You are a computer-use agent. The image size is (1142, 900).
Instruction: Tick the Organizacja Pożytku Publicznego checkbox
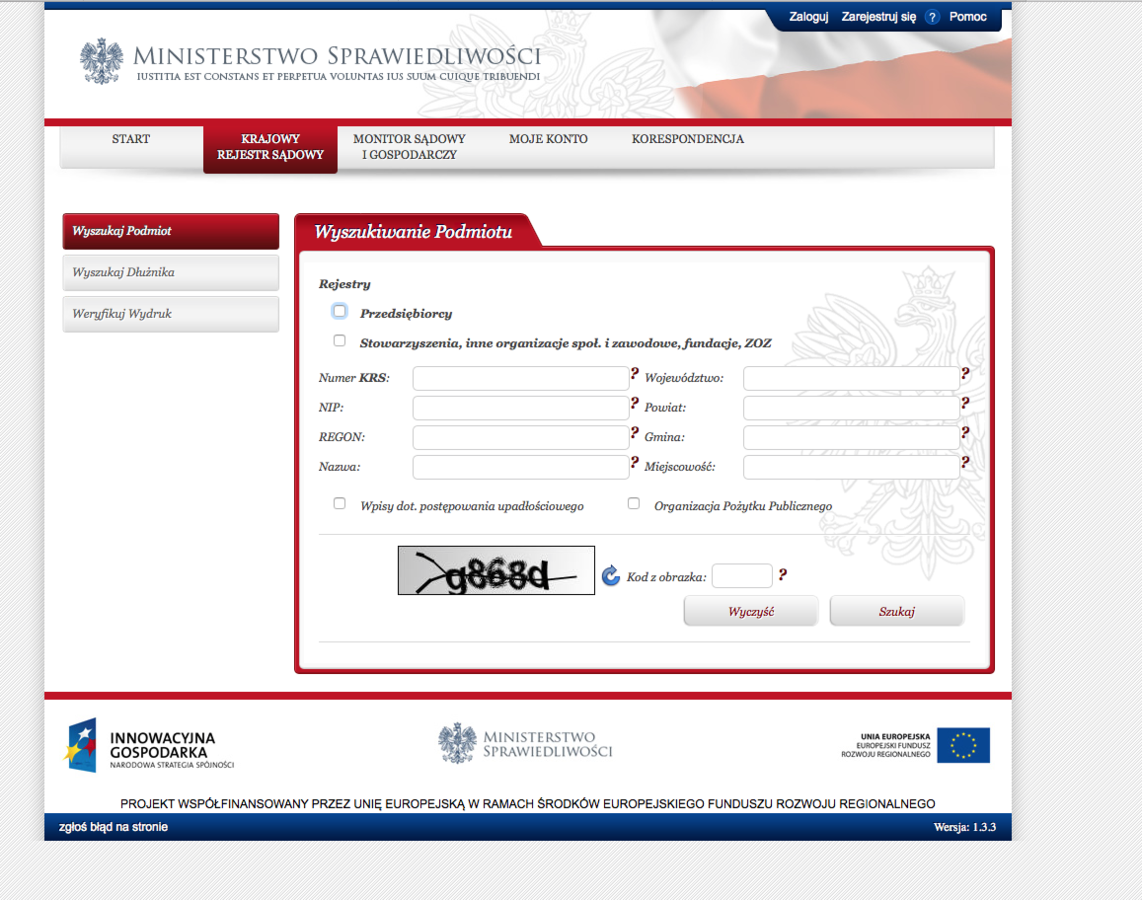(x=633, y=504)
